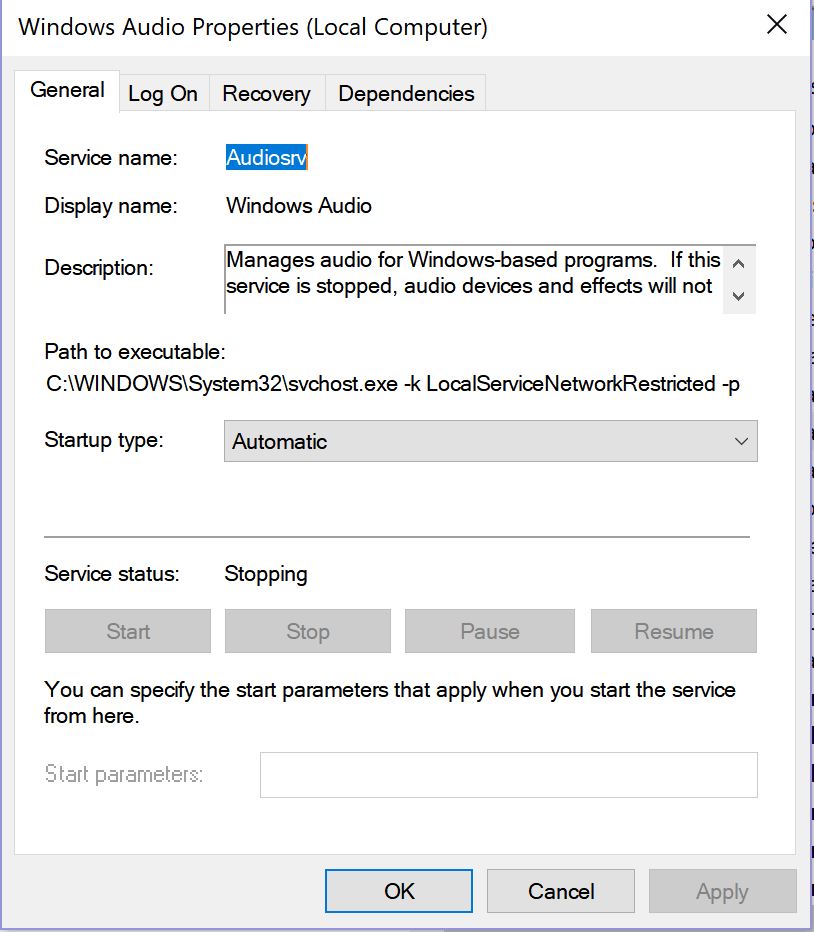The height and width of the screenshot is (932, 814).
Task: Click the Description label
Action: click(x=99, y=267)
